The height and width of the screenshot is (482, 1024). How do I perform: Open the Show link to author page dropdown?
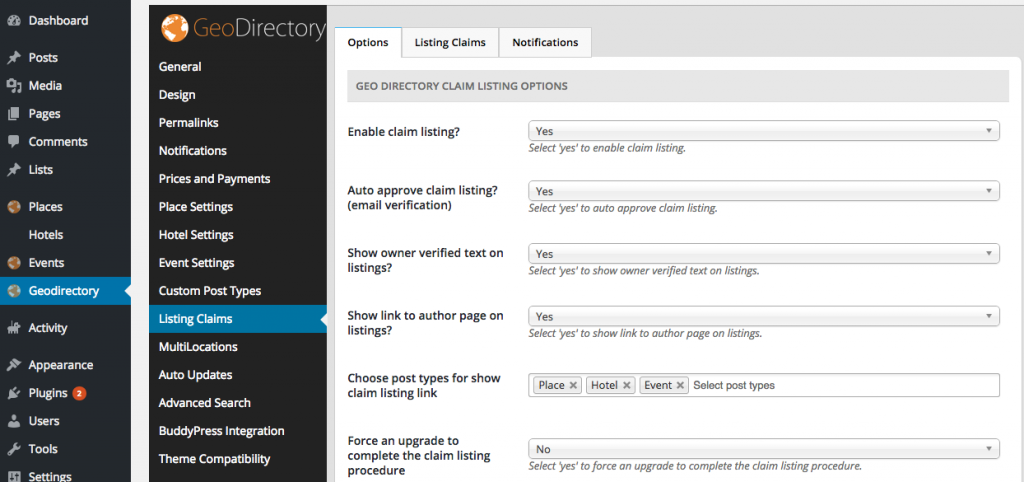(x=763, y=316)
